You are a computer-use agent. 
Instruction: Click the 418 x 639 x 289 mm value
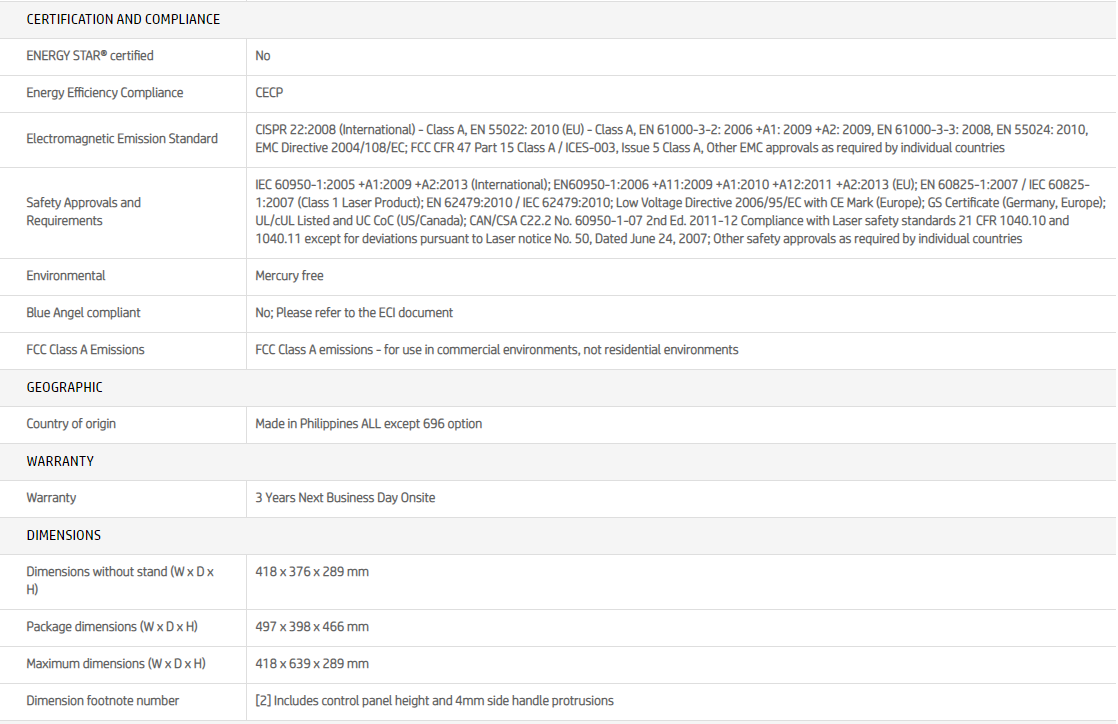tap(312, 664)
